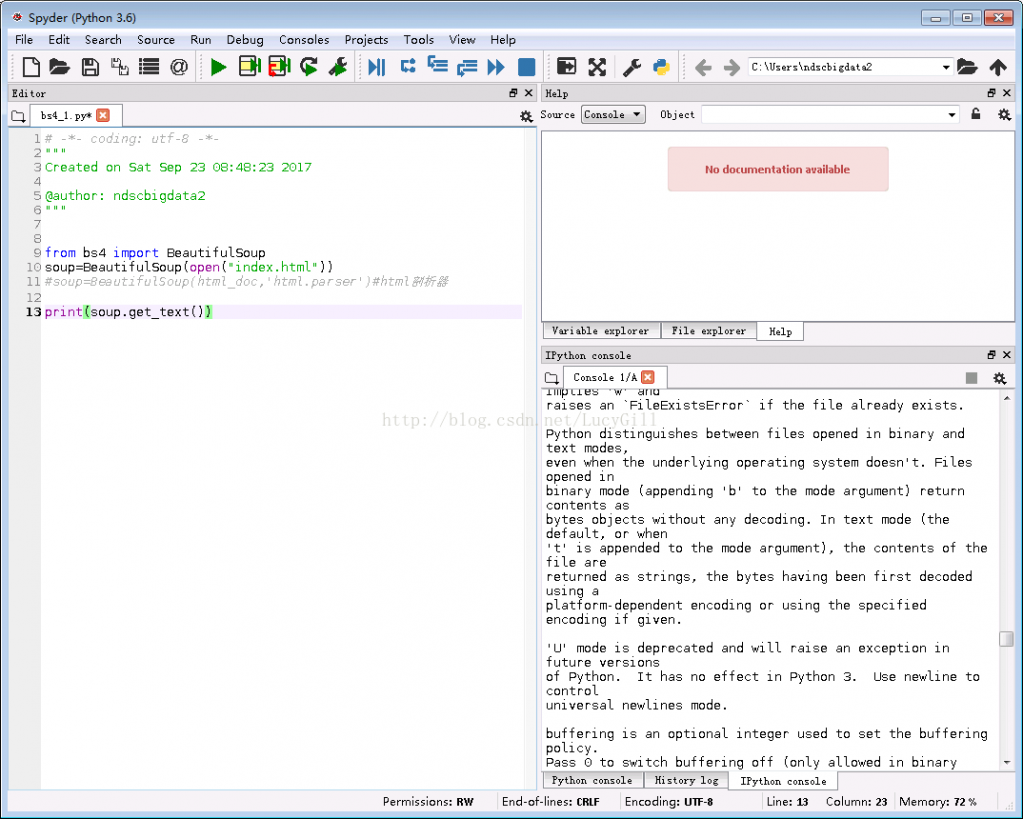The height and width of the screenshot is (819, 1023).
Task: Open the Source Console dropdown
Action: coord(613,115)
